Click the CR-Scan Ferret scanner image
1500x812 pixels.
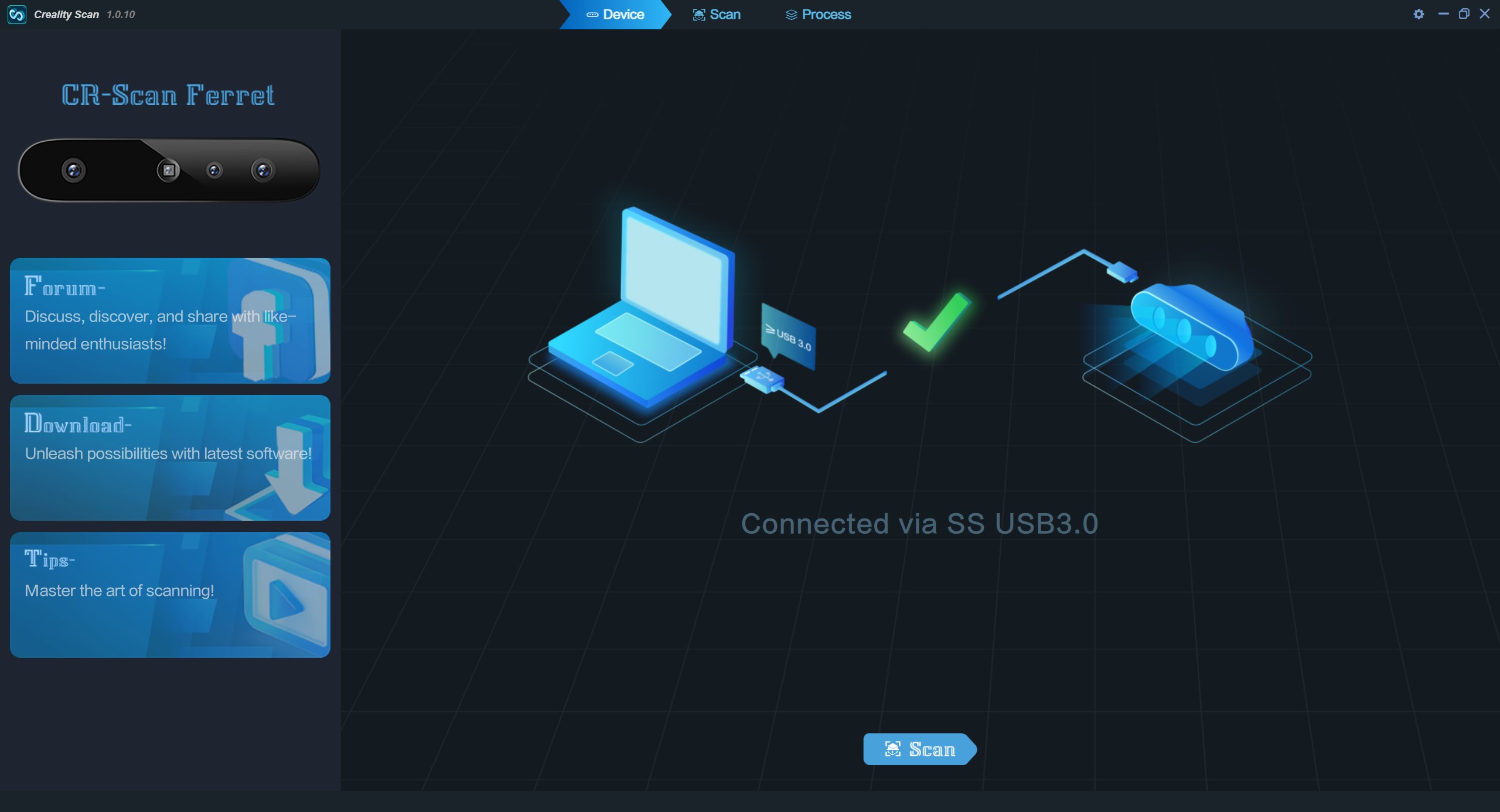point(169,170)
